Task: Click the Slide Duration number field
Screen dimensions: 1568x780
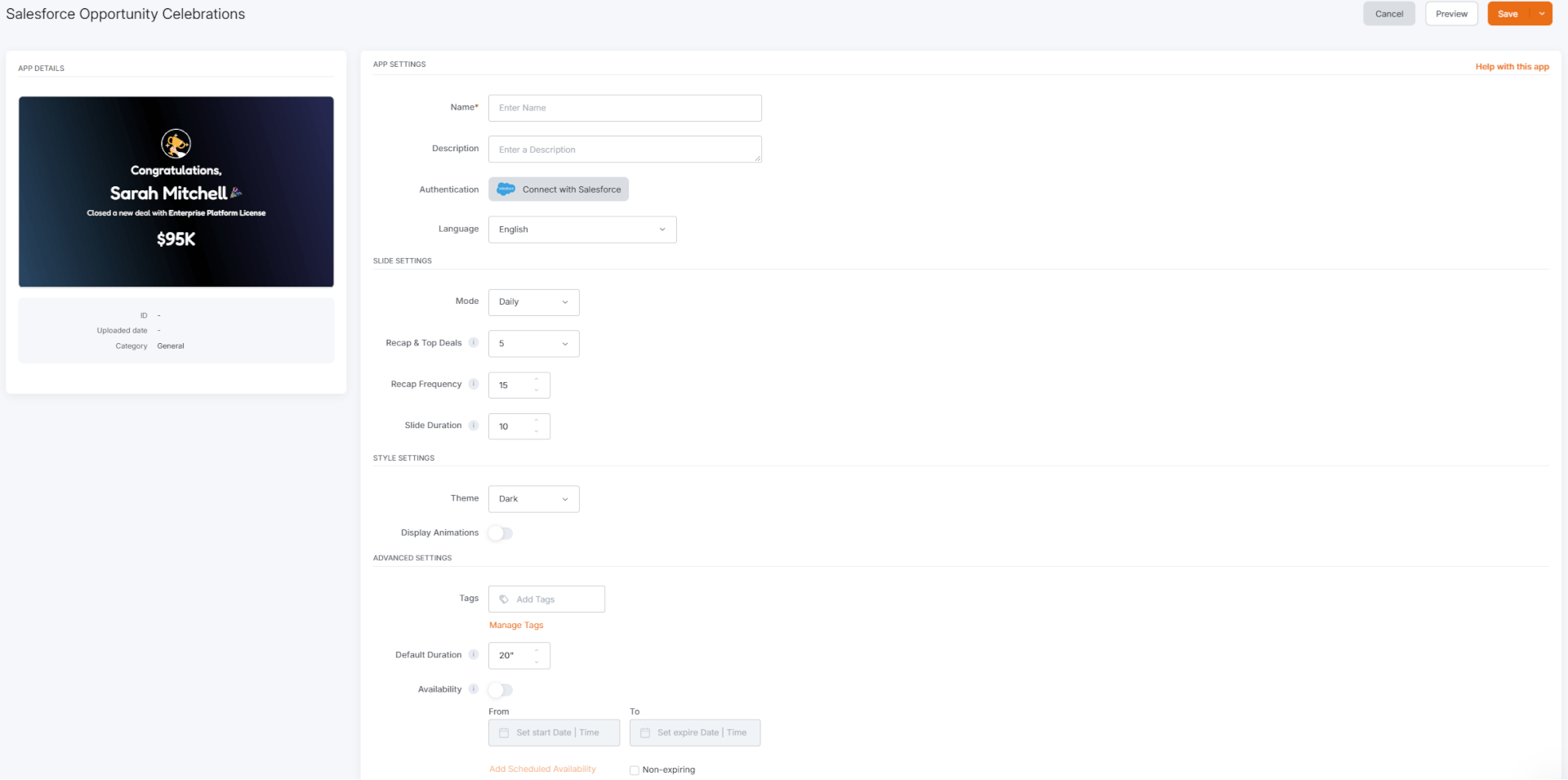Action: point(519,426)
